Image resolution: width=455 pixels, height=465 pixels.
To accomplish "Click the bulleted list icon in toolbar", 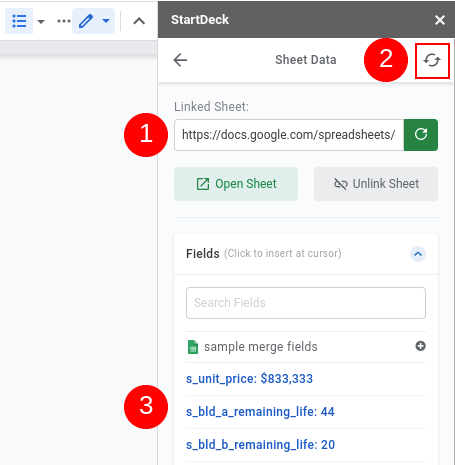I will [x=19, y=21].
